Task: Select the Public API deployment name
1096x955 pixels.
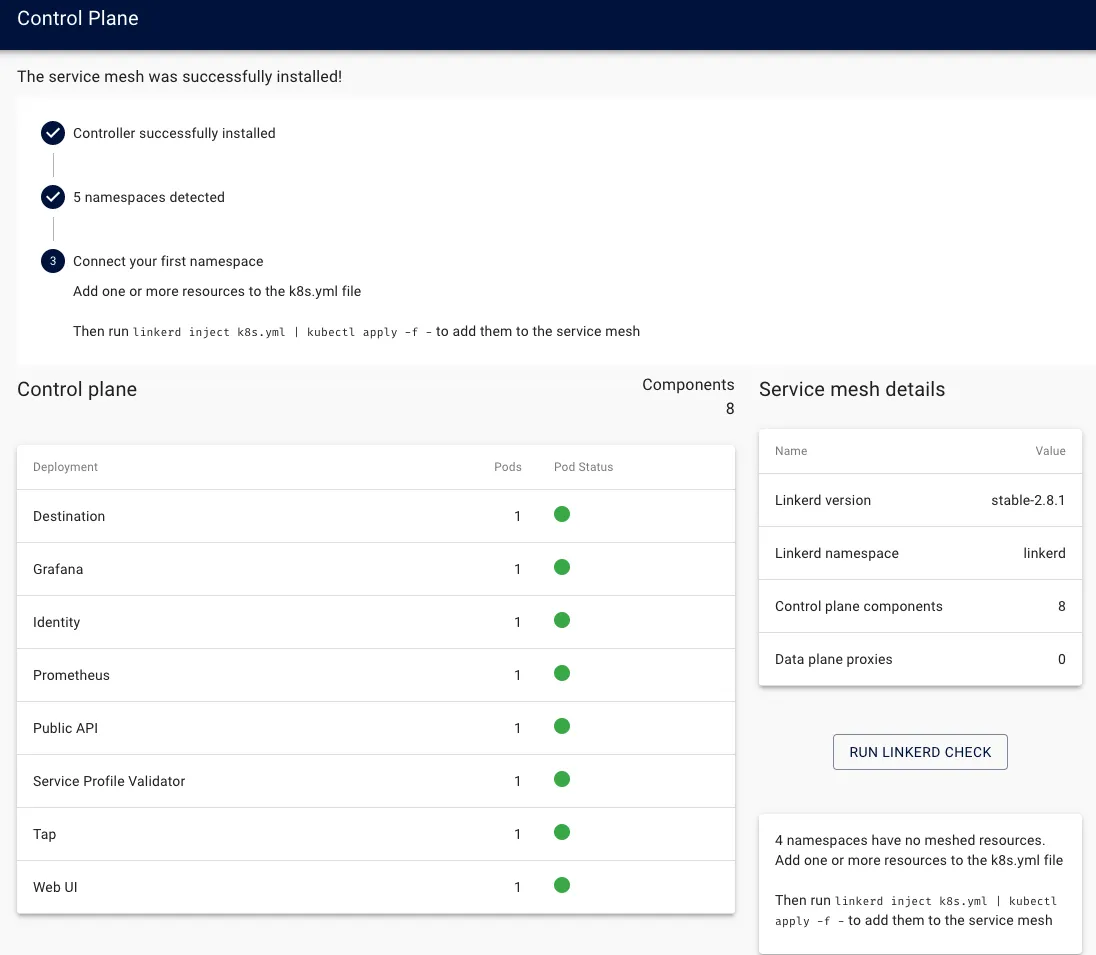Action: 65,728
